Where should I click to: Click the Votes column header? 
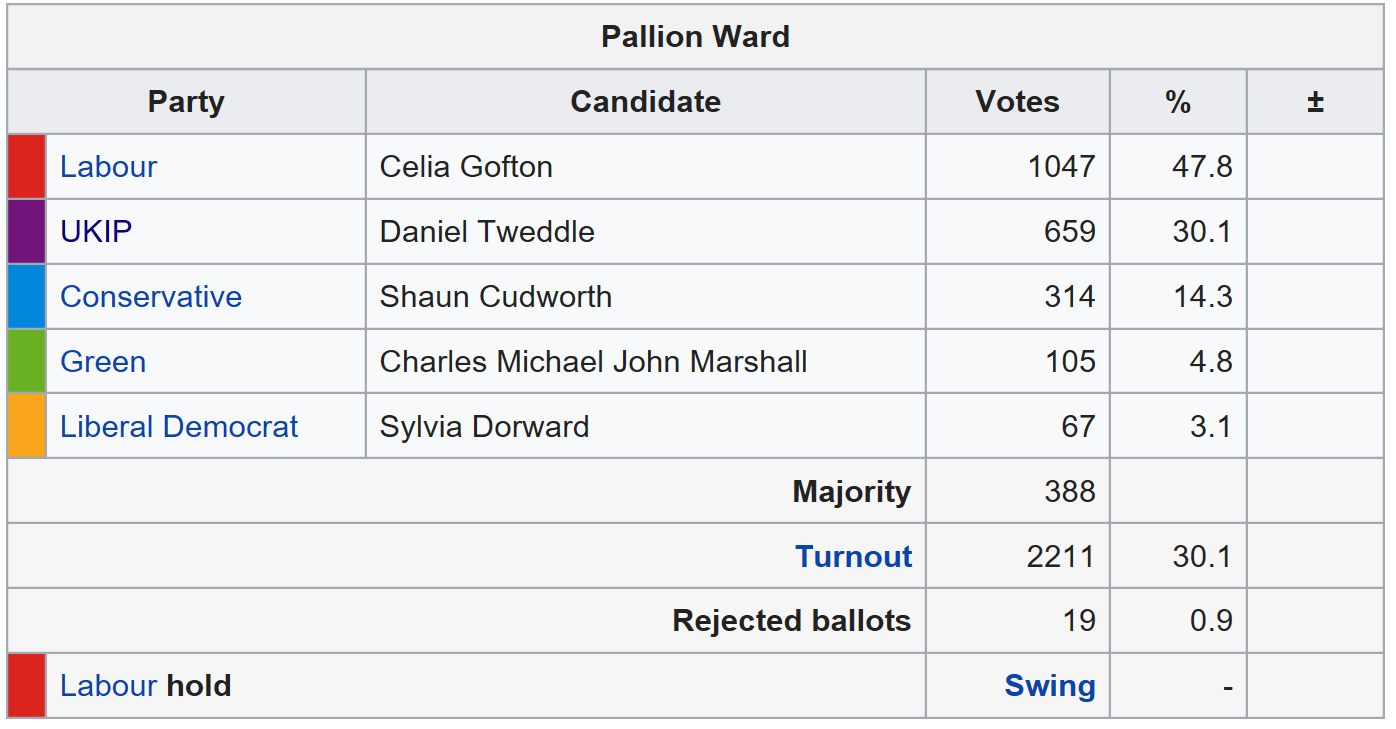coord(1017,102)
